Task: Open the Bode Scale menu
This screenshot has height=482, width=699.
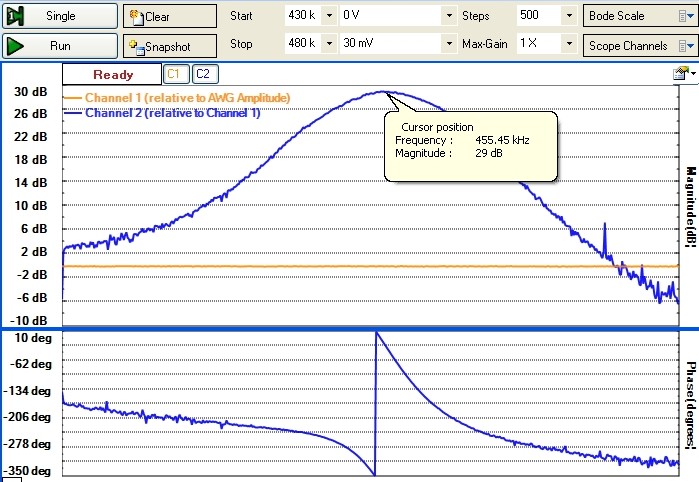Action: [x=640, y=16]
